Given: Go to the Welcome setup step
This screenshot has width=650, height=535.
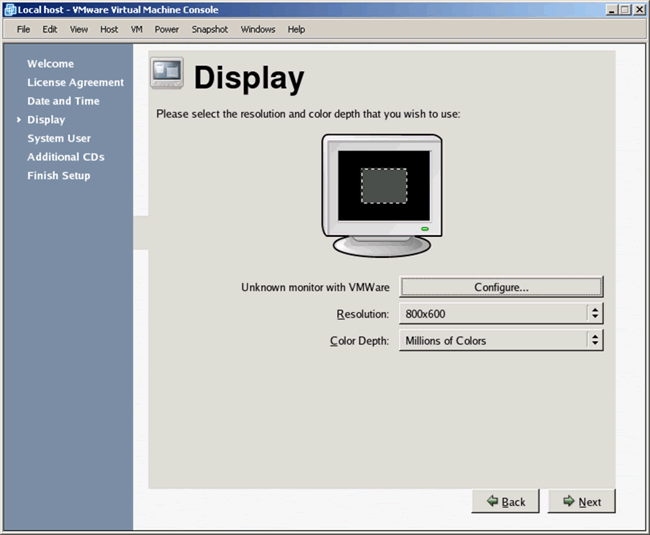Looking at the screenshot, I should coord(50,64).
